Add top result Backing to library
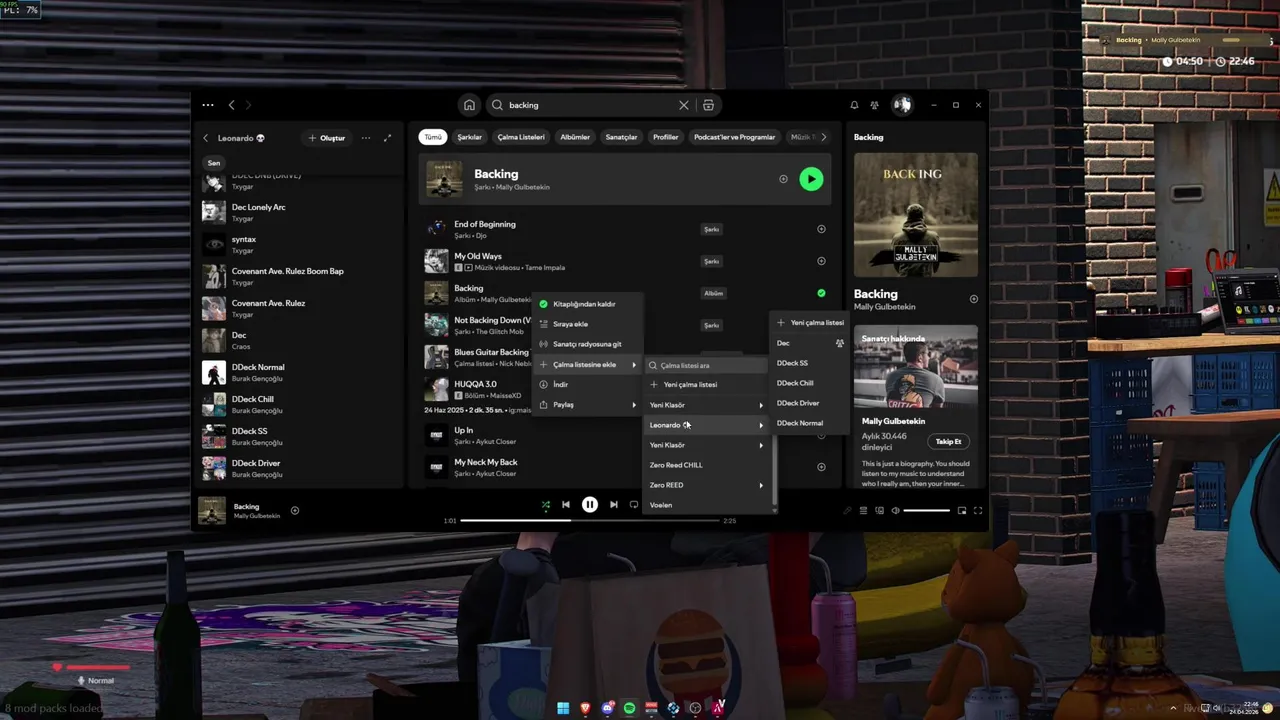1280x720 pixels. pos(783,179)
